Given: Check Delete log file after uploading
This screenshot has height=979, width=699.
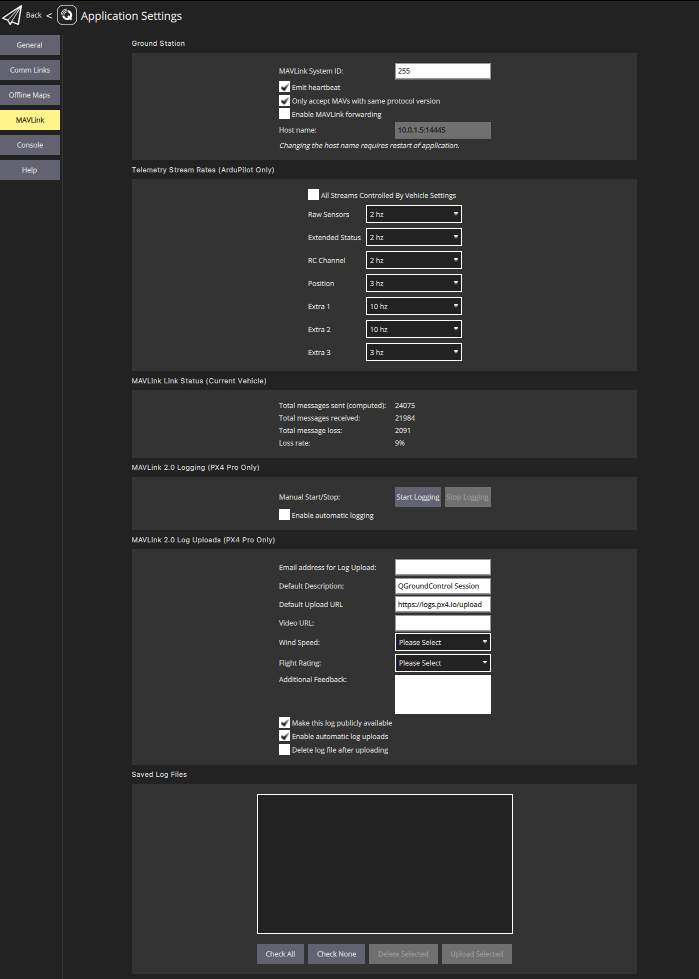Looking at the screenshot, I should click(284, 749).
